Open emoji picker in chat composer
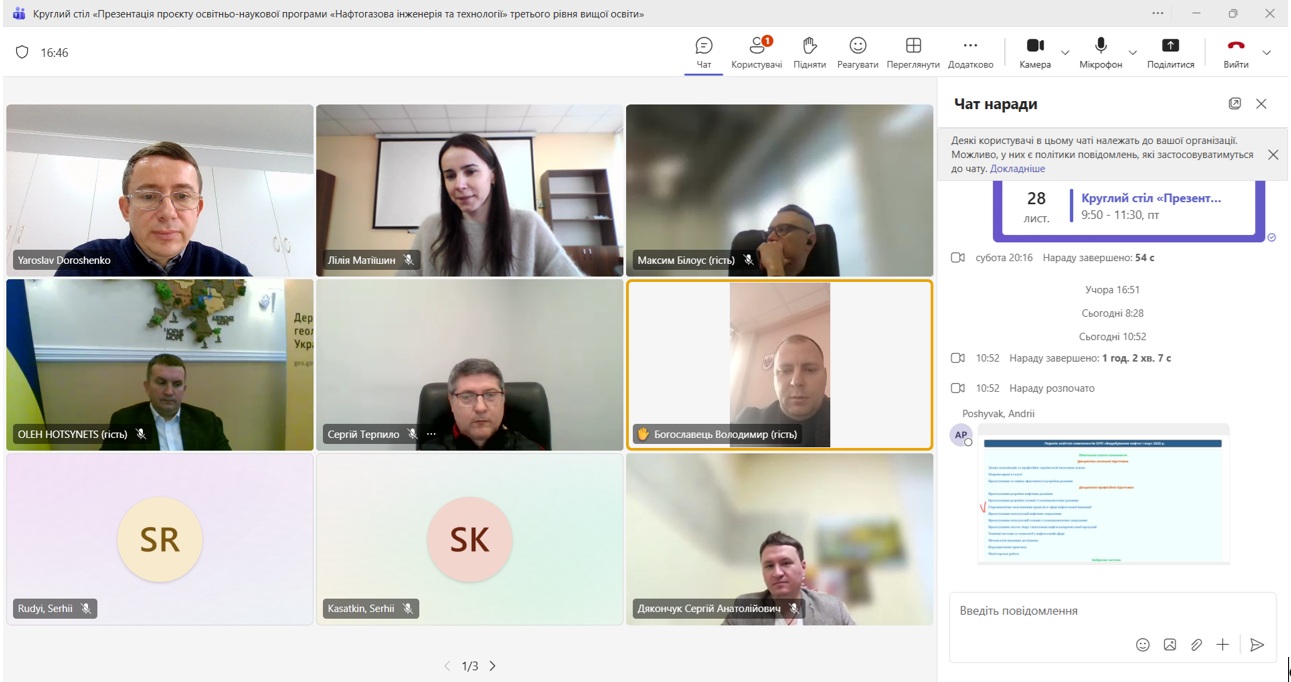1291x682 pixels. click(x=1143, y=645)
